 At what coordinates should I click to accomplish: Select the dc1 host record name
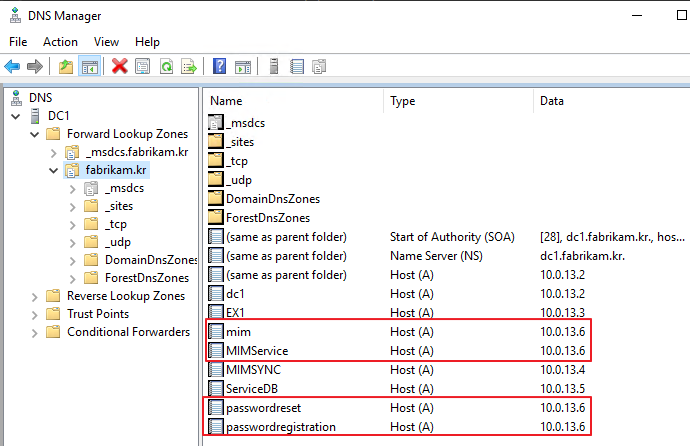(235, 293)
